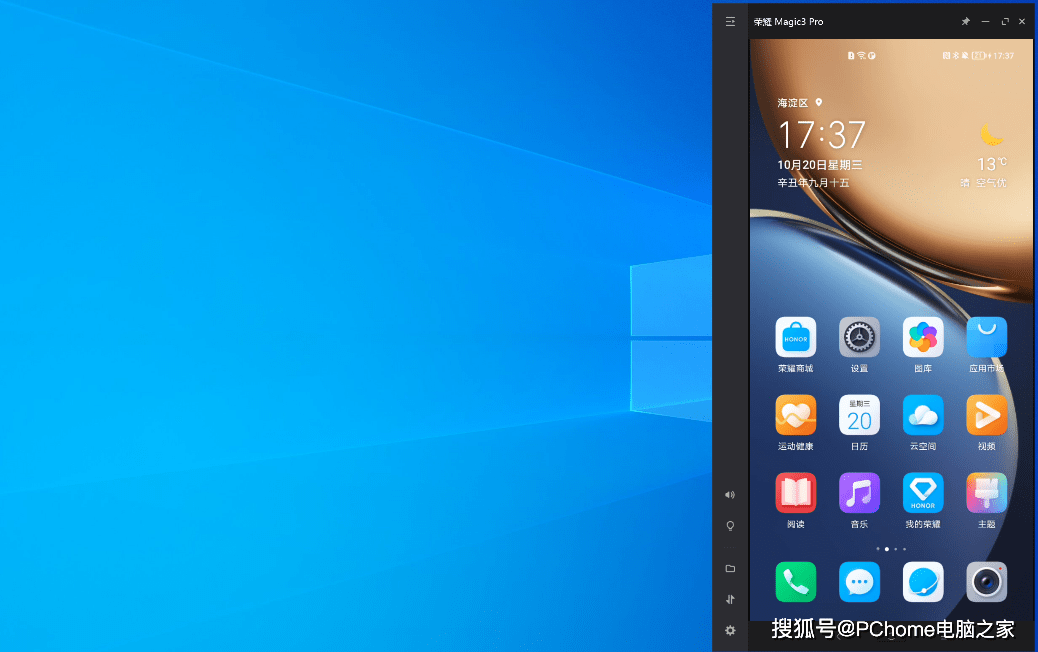Tap the battery indicator in the phone status bar
Screen dimensions: 1038x652
[979, 56]
